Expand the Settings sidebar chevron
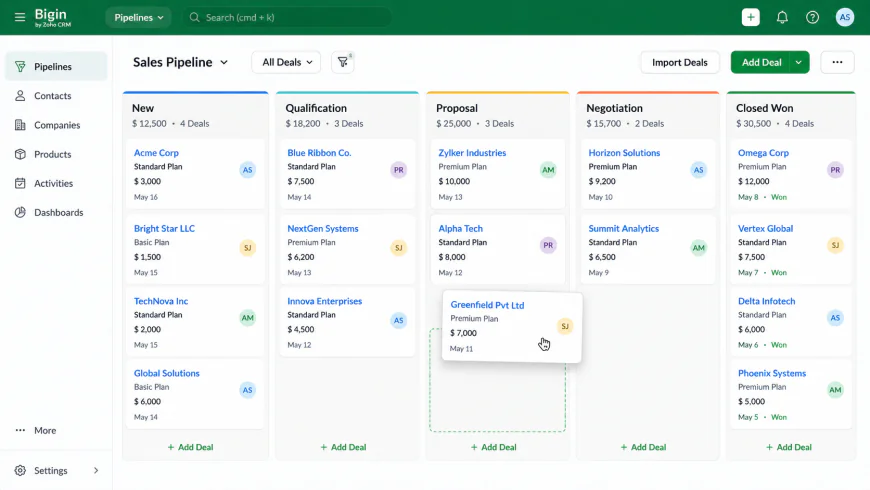 coord(96,471)
